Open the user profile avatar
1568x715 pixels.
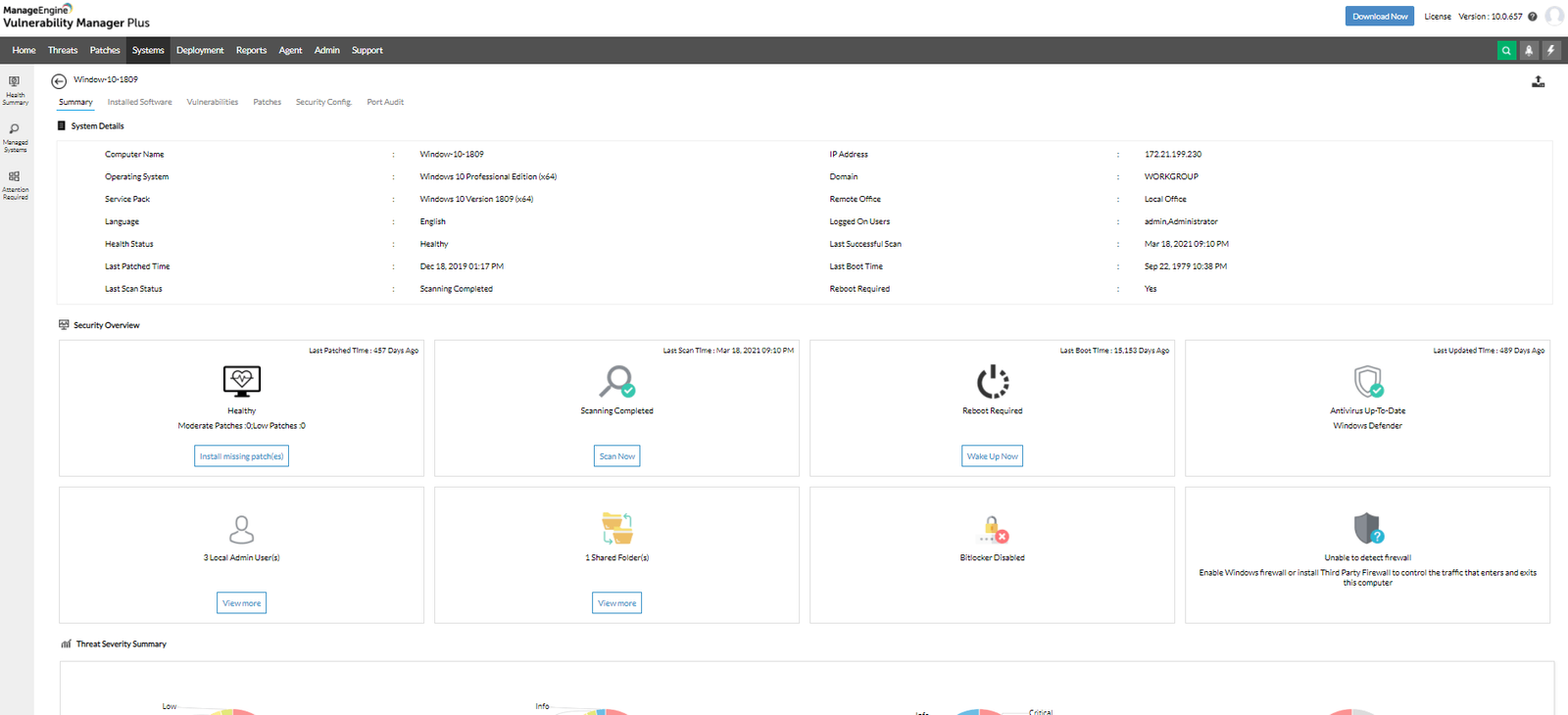pos(1554,16)
